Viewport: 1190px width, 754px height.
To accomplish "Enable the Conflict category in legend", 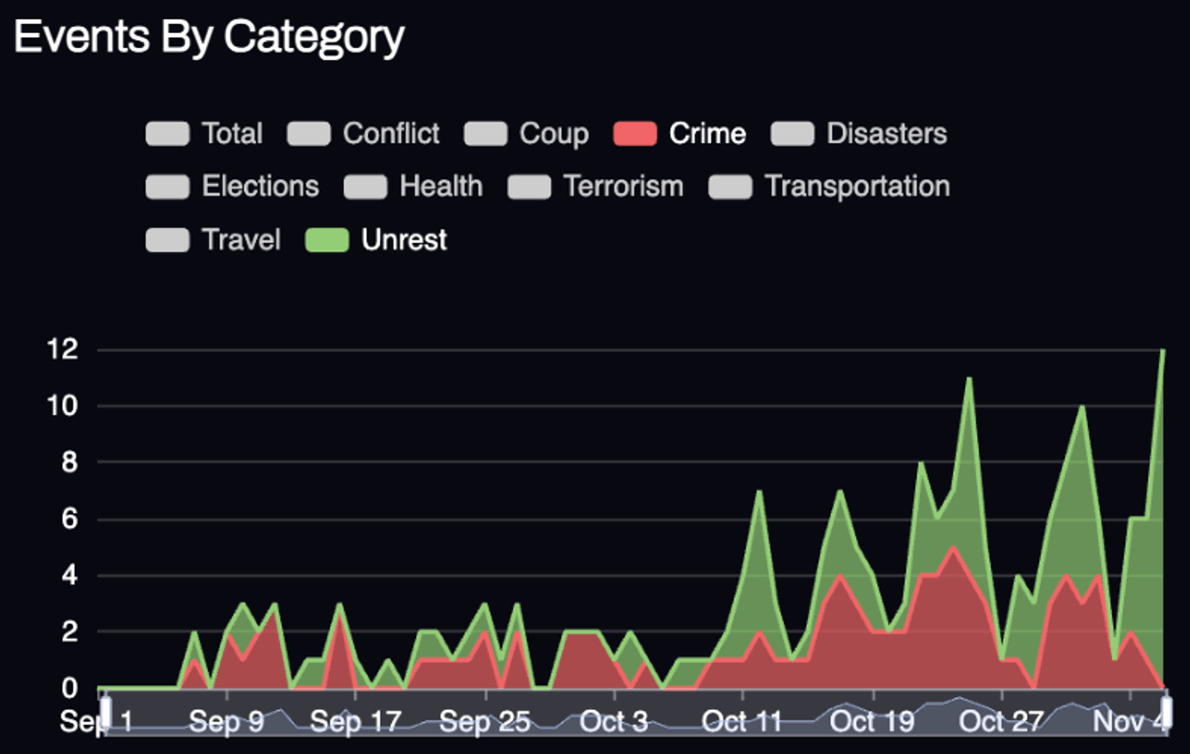I will pyautogui.click(x=308, y=134).
